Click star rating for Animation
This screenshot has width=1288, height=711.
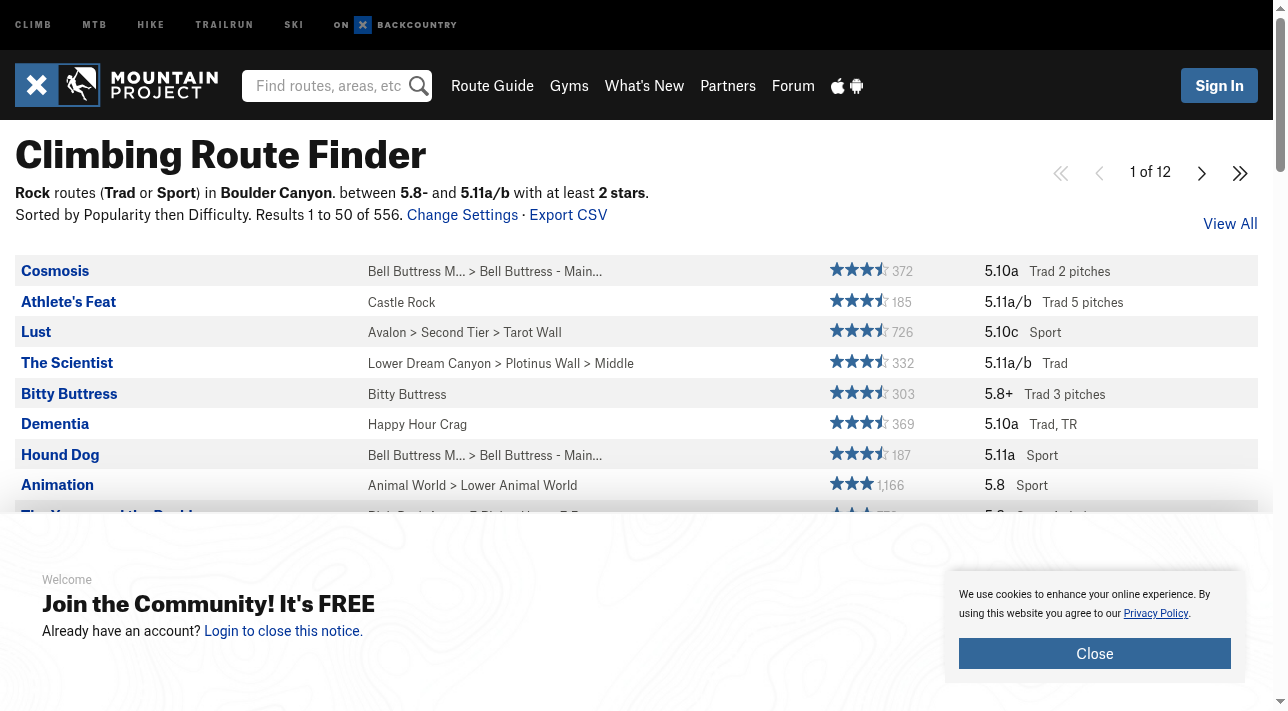852,485
